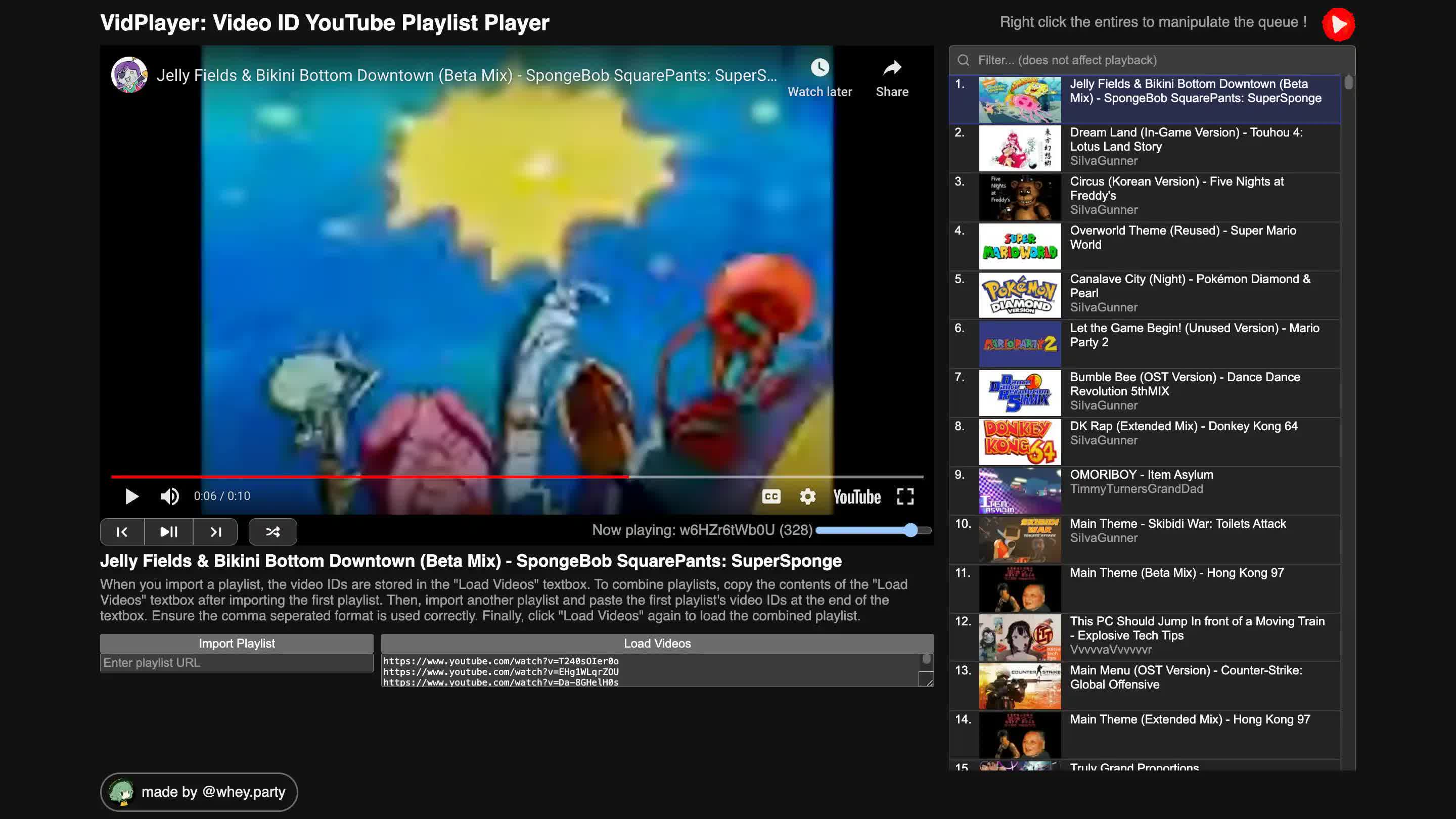Click the Share icon on the video

click(890, 67)
